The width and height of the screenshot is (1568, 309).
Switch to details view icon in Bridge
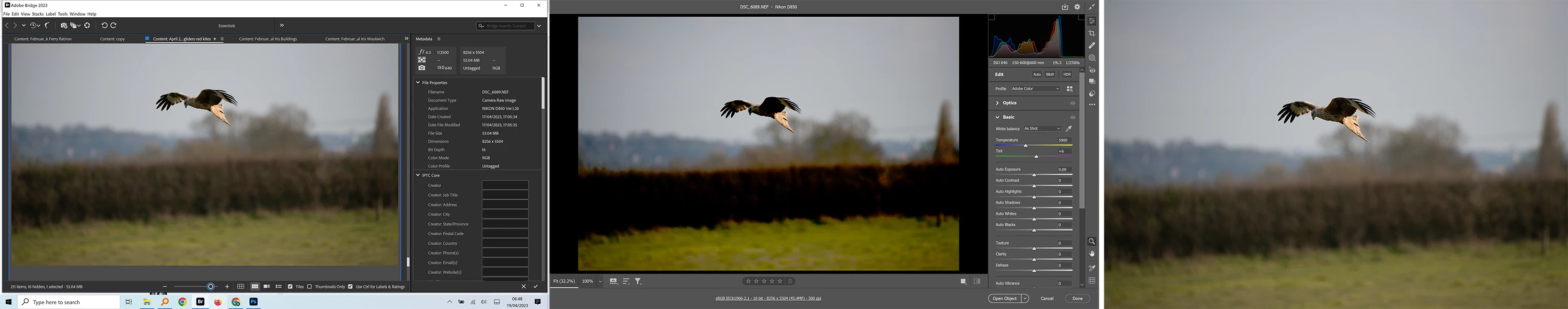point(267,287)
